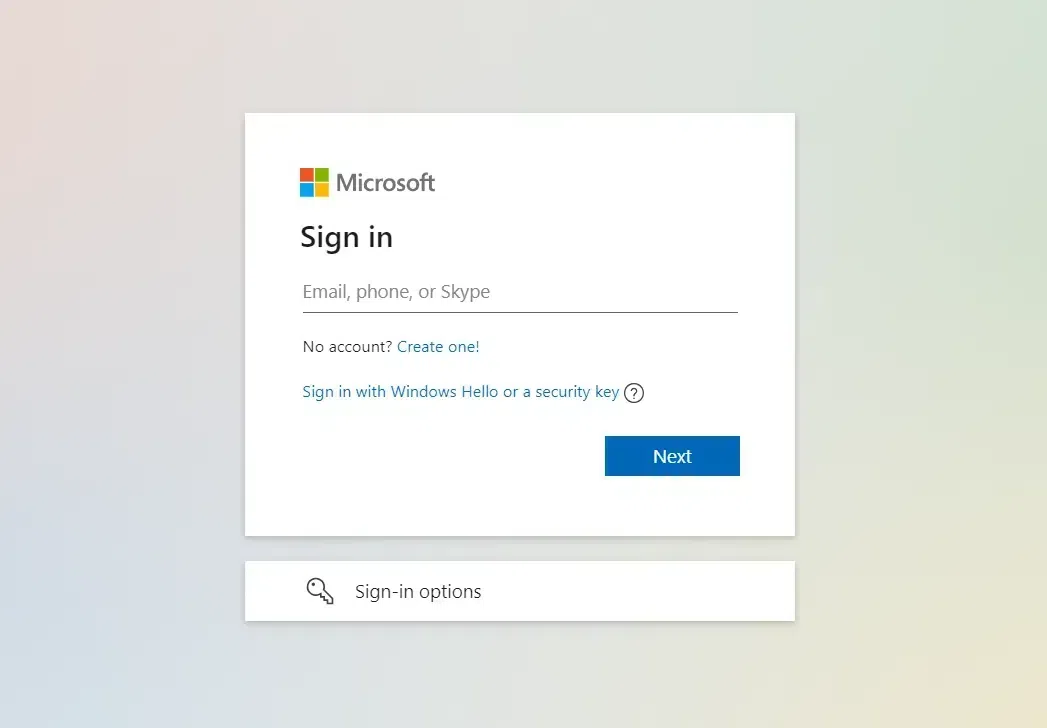
Task: Click the underline beneath the email field
Action: coord(520,312)
